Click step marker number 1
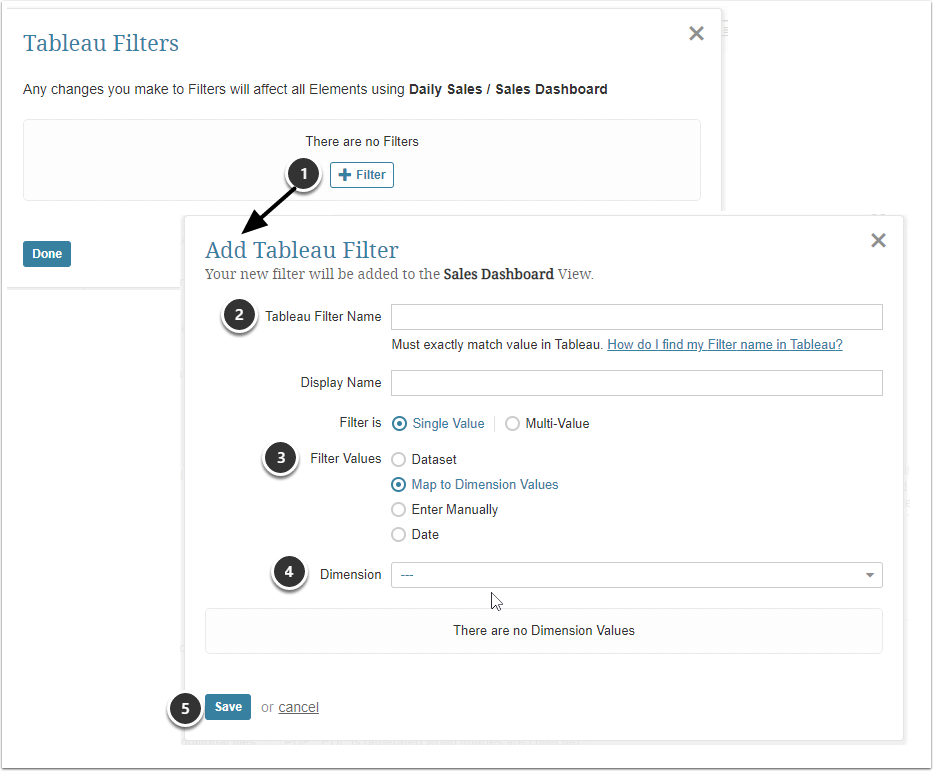933x771 pixels. 304,174
